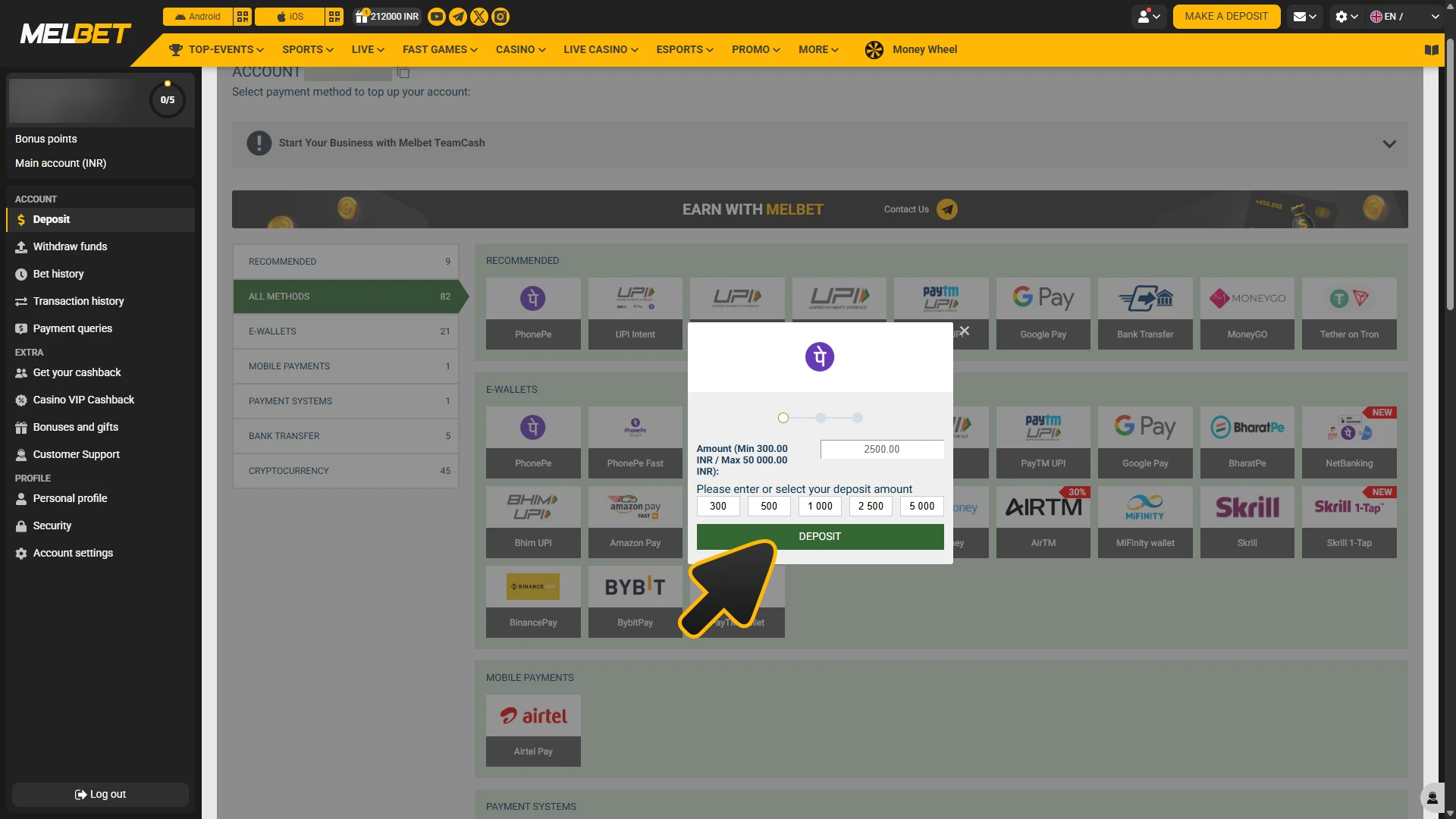Open the FAST GAMES dropdown
The image size is (1456, 819).
440,50
